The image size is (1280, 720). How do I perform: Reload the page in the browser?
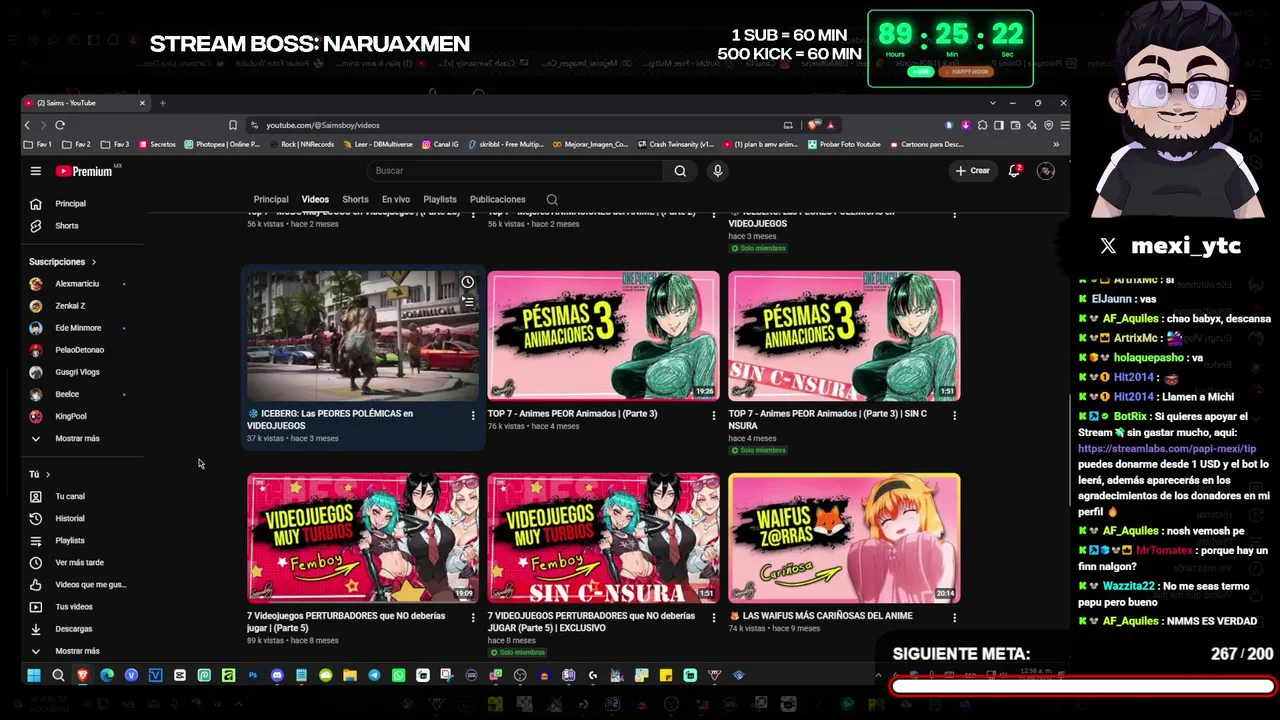[x=60, y=125]
